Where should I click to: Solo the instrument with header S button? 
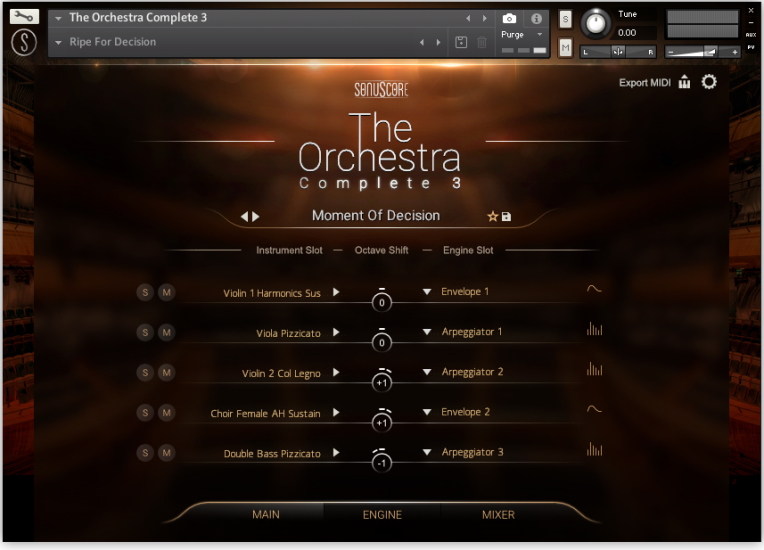pos(565,19)
